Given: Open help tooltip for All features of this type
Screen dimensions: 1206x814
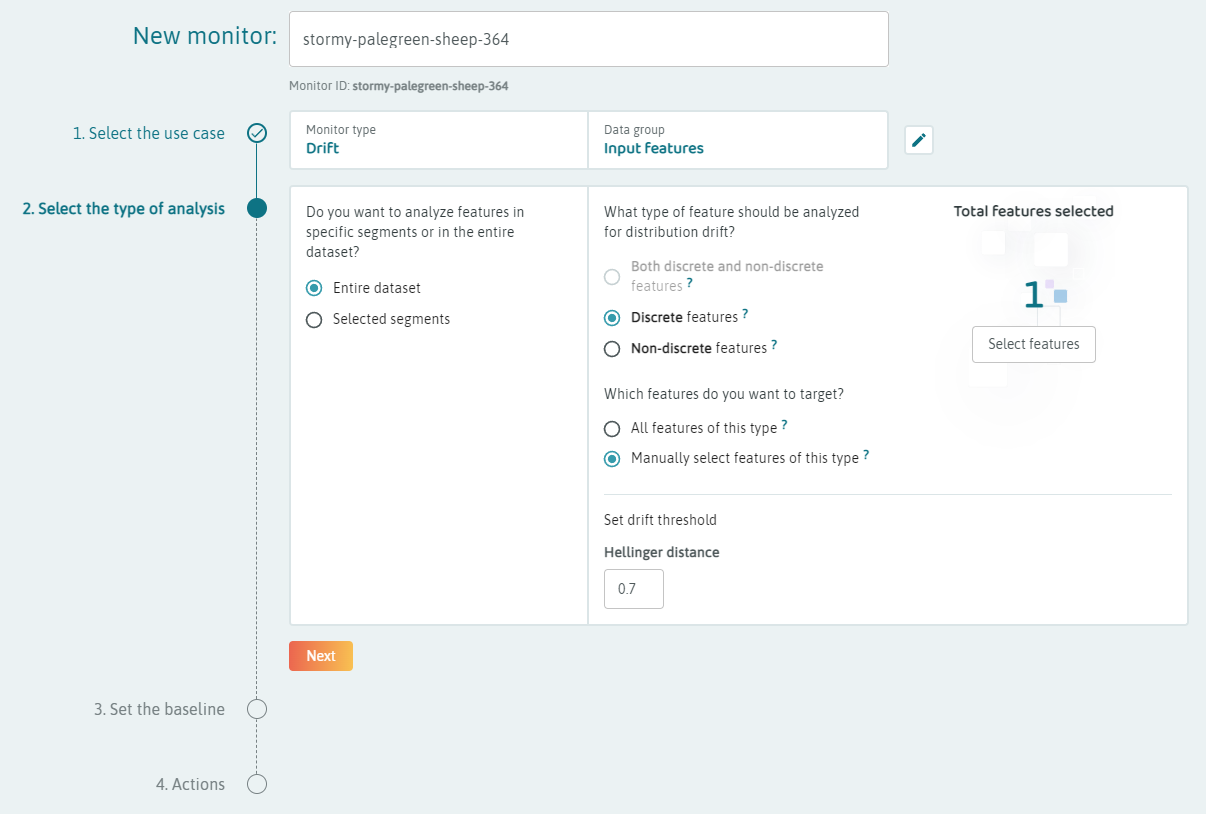Looking at the screenshot, I should pos(784,426).
